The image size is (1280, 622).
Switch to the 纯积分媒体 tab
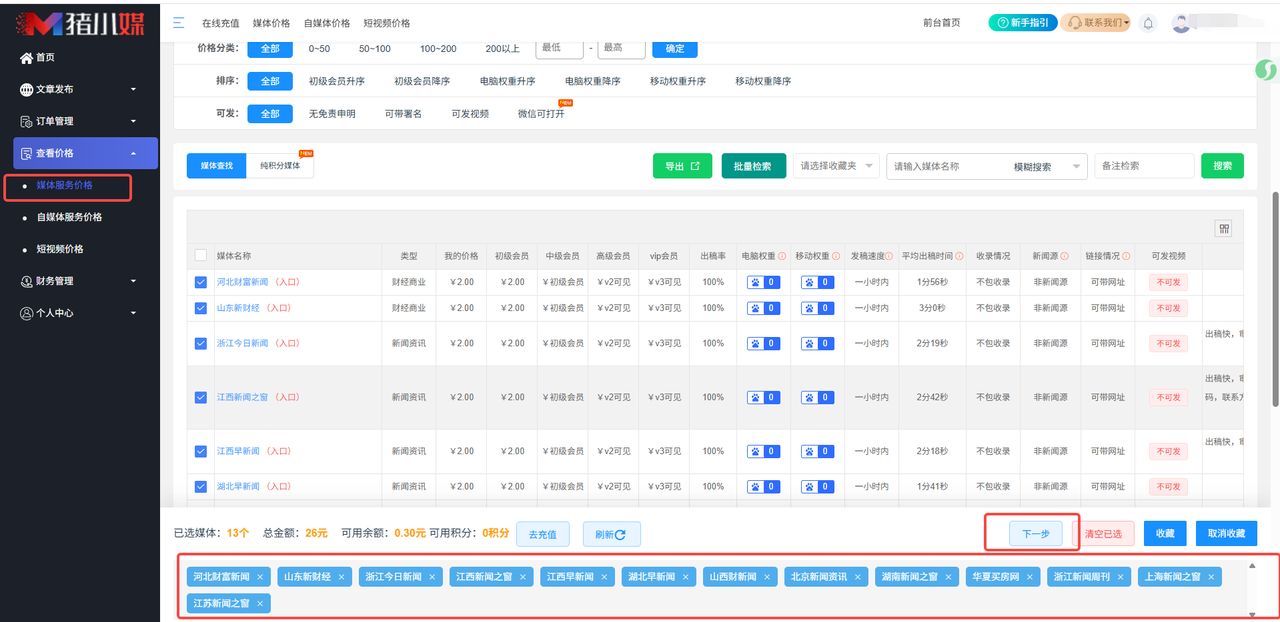pos(280,166)
